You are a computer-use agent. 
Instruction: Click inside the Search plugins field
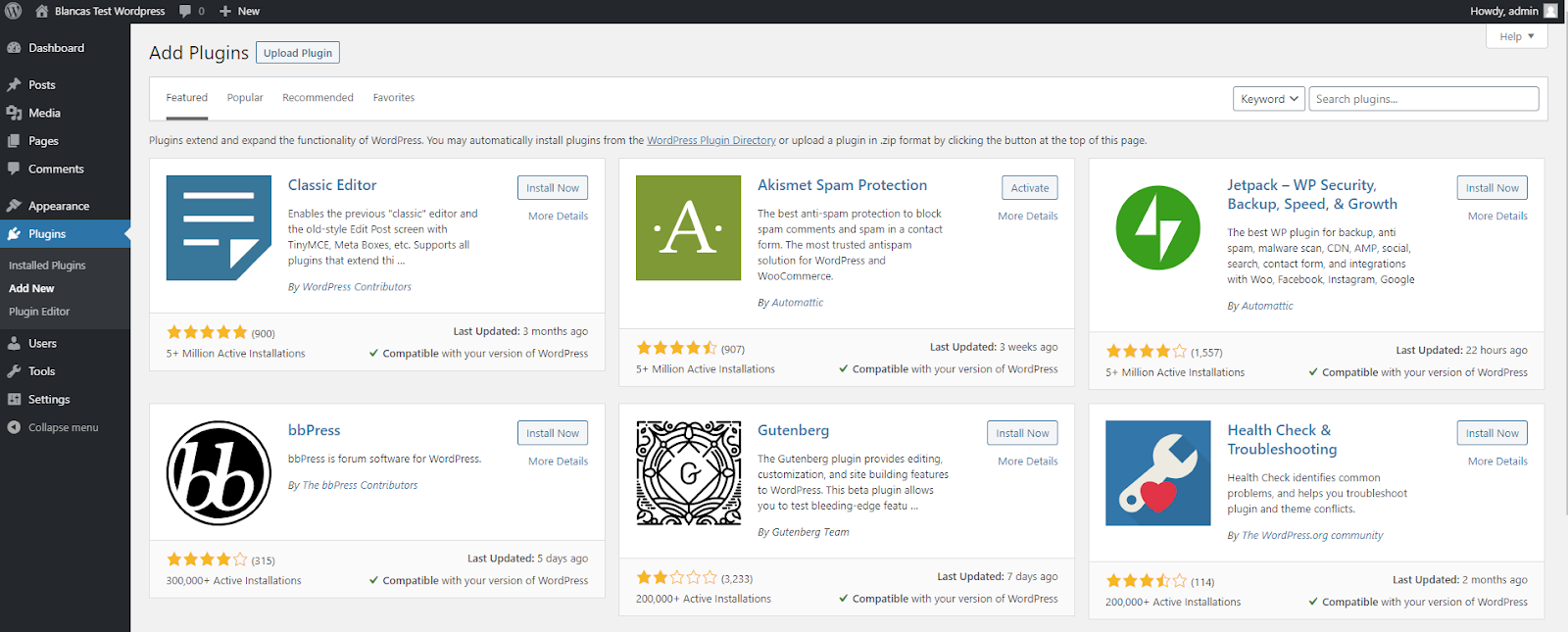pos(1424,99)
